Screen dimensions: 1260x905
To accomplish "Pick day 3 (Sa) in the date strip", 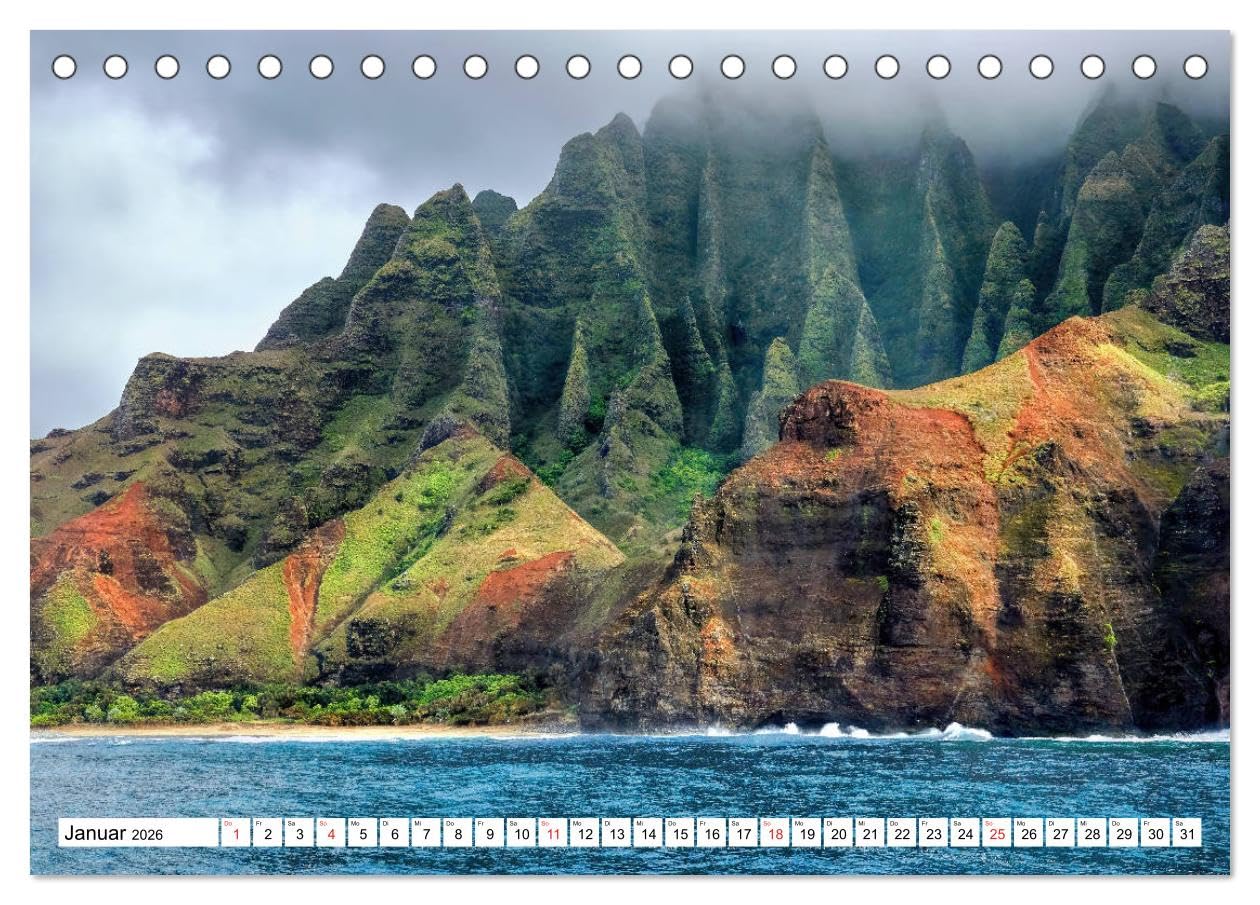I will click(299, 833).
